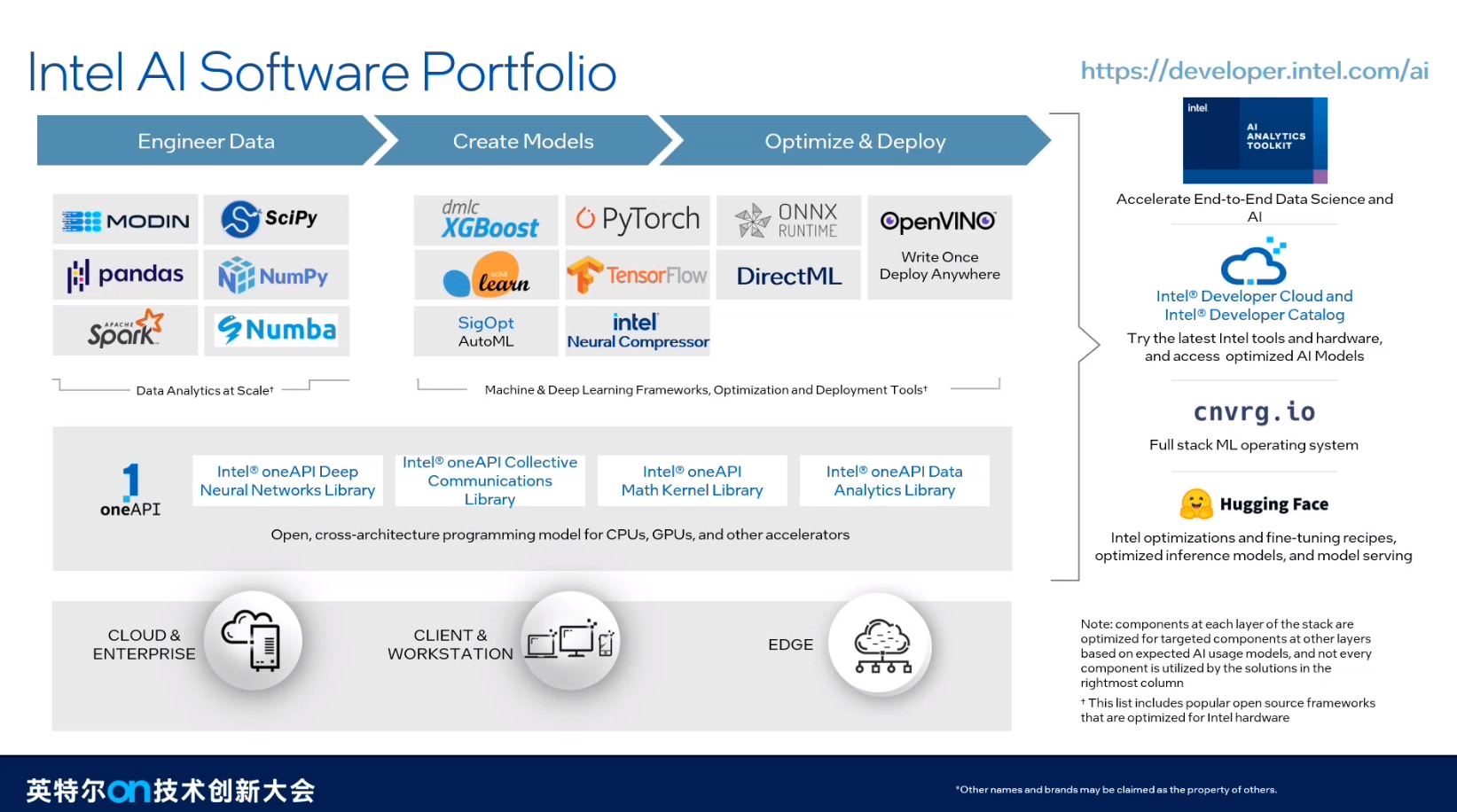This screenshot has height=812, width=1457.
Task: Click the 'Data Analytics at Scale' caption
Action: pos(205,390)
